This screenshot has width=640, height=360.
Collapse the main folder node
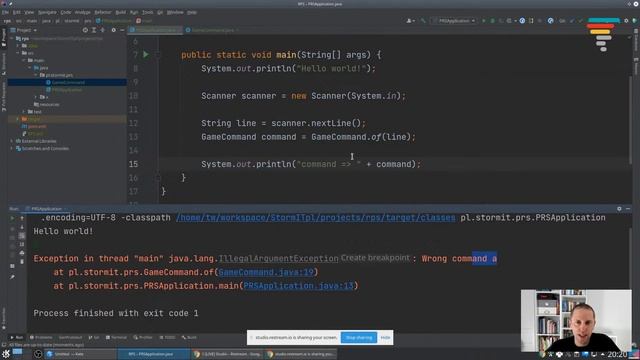[24, 60]
